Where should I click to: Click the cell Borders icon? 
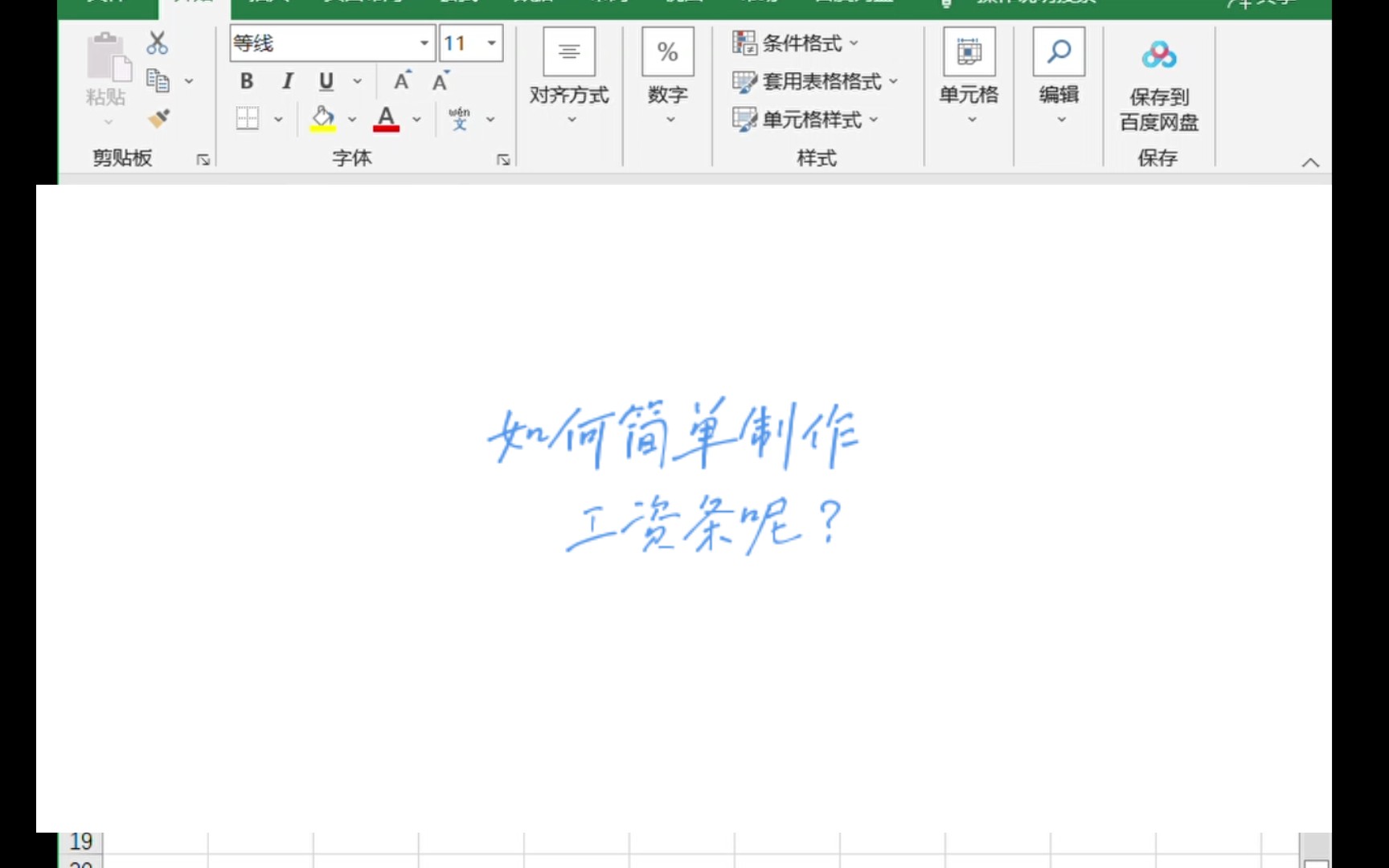pyautogui.click(x=248, y=119)
